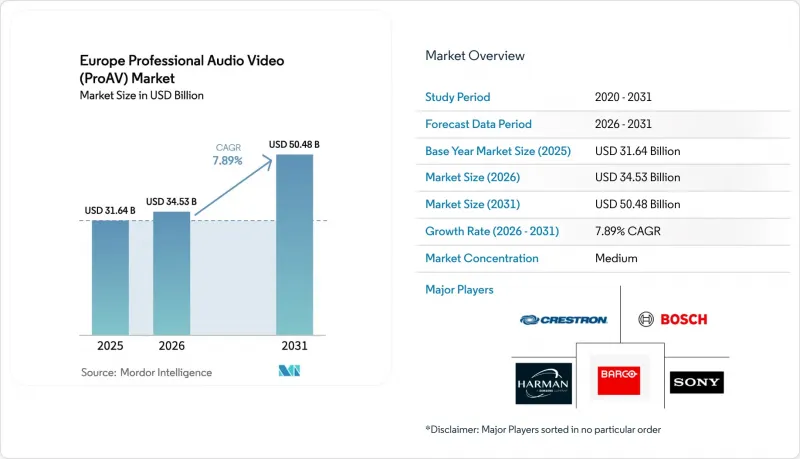Click the Base Year Market Size (2025) label
800x459 pixels.
(x=498, y=151)
